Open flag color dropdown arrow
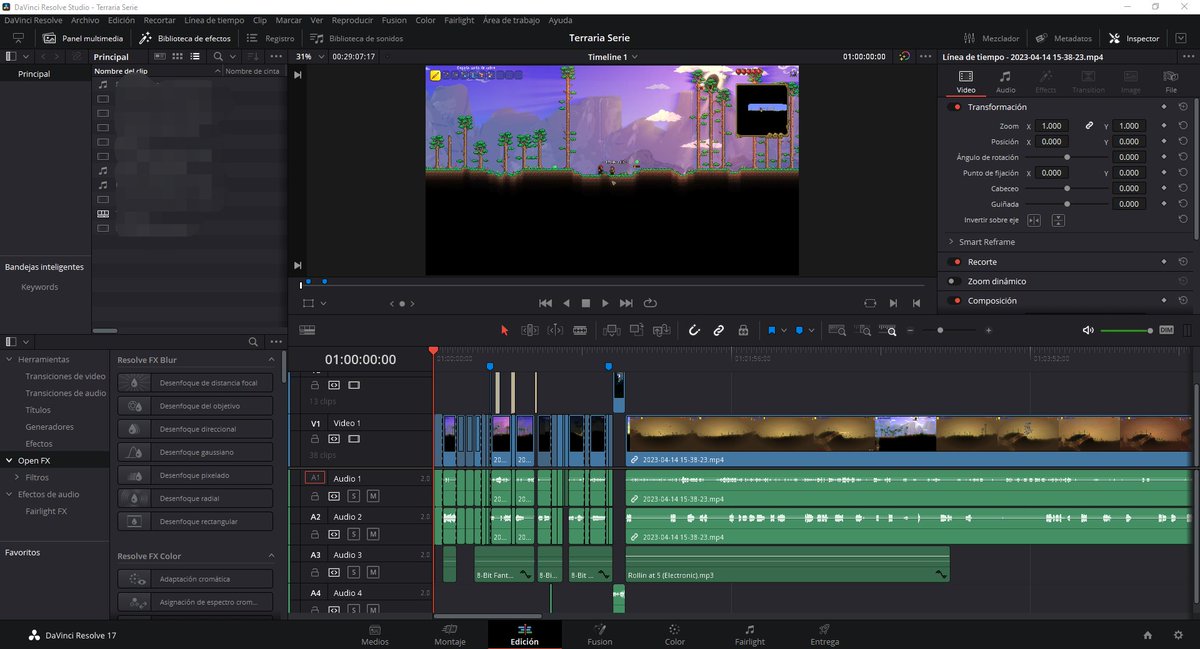The height and width of the screenshot is (649, 1200). click(x=784, y=330)
